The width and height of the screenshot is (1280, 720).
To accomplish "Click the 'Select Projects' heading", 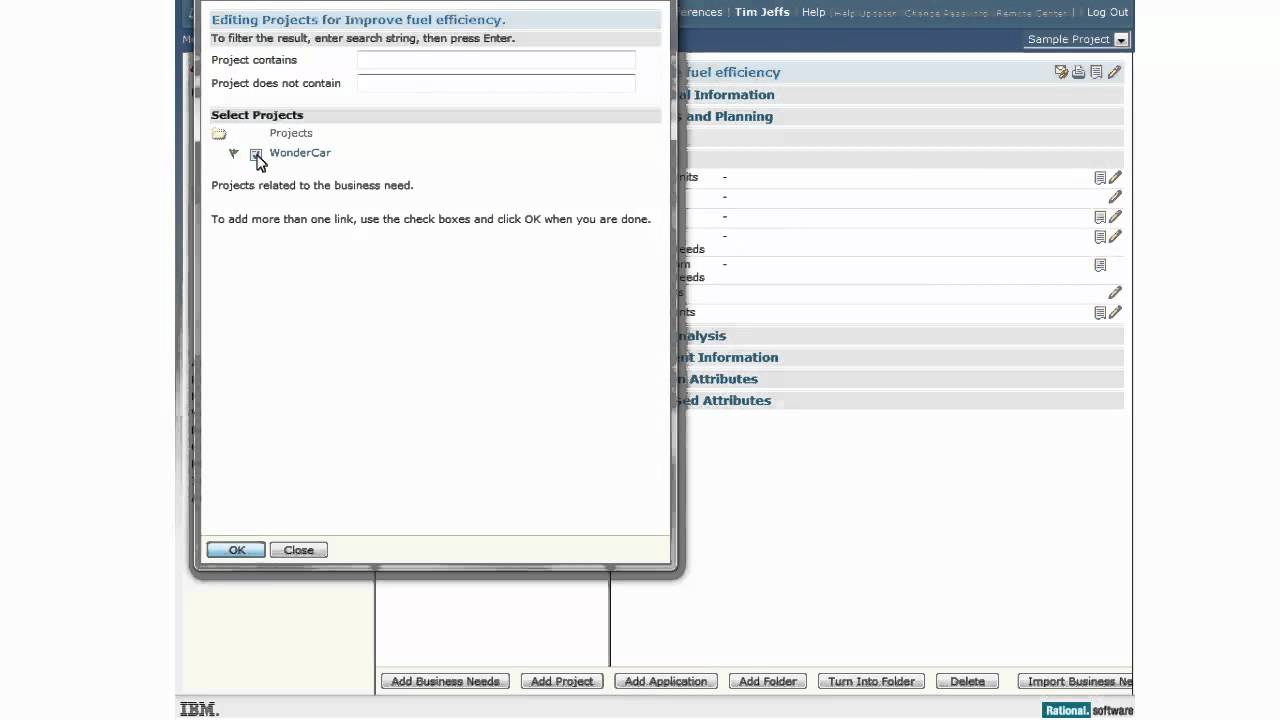I will click(x=257, y=115).
